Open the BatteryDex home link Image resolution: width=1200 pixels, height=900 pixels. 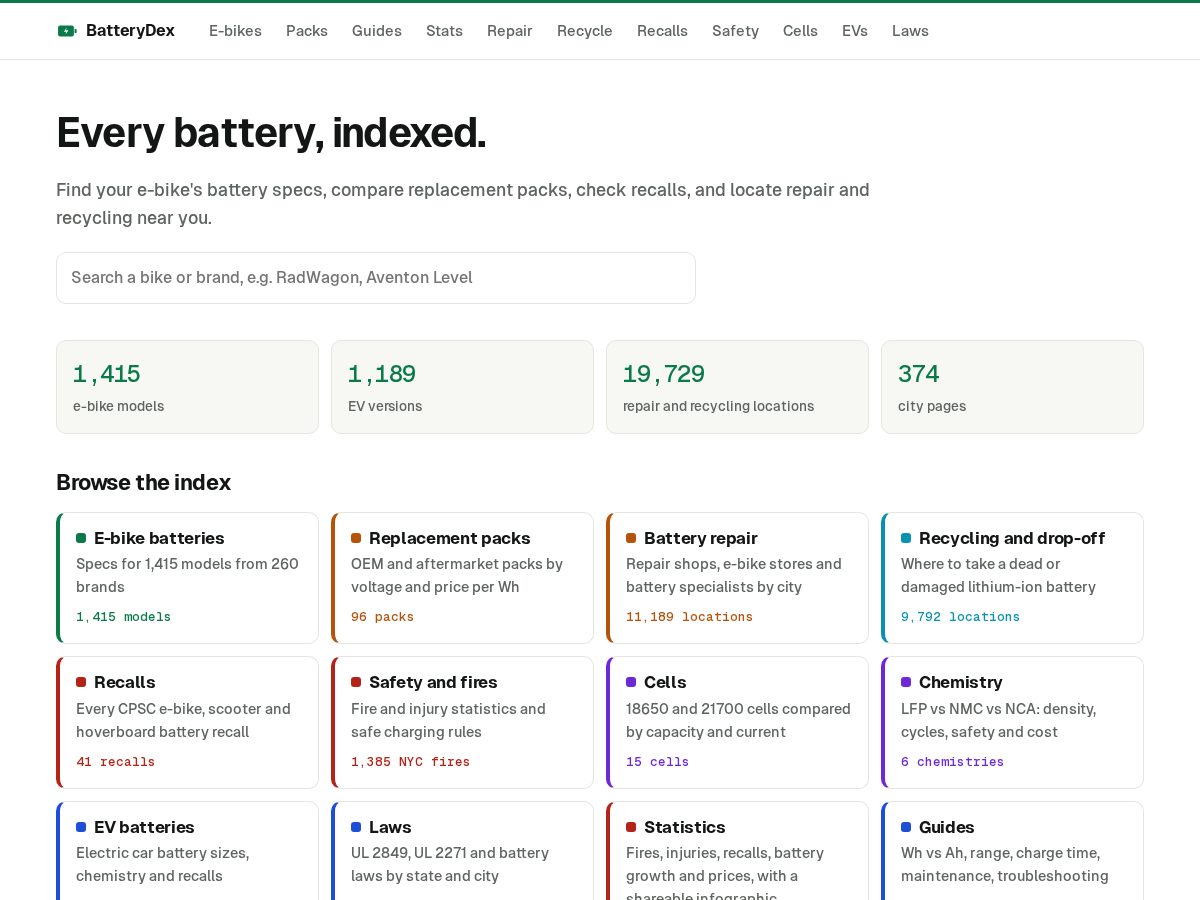(116, 31)
